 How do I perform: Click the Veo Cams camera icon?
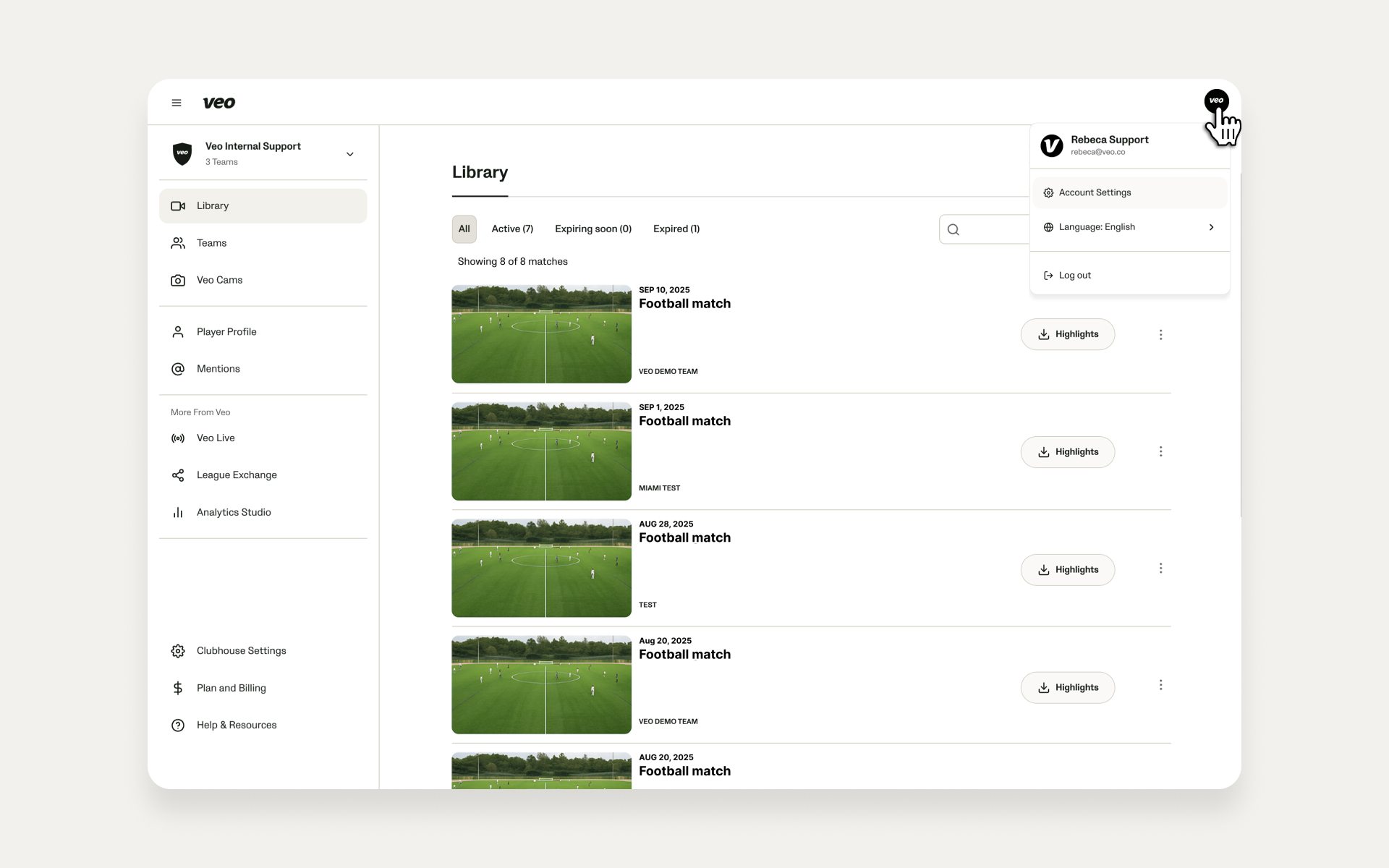178,280
